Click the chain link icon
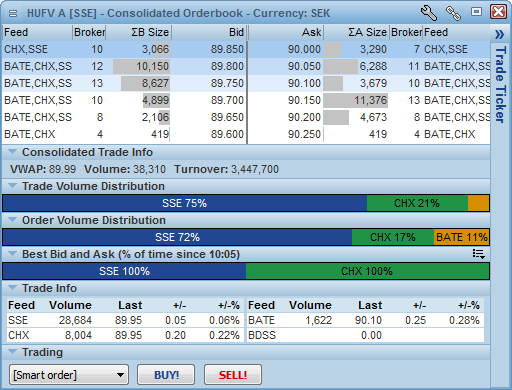 [x=453, y=13]
